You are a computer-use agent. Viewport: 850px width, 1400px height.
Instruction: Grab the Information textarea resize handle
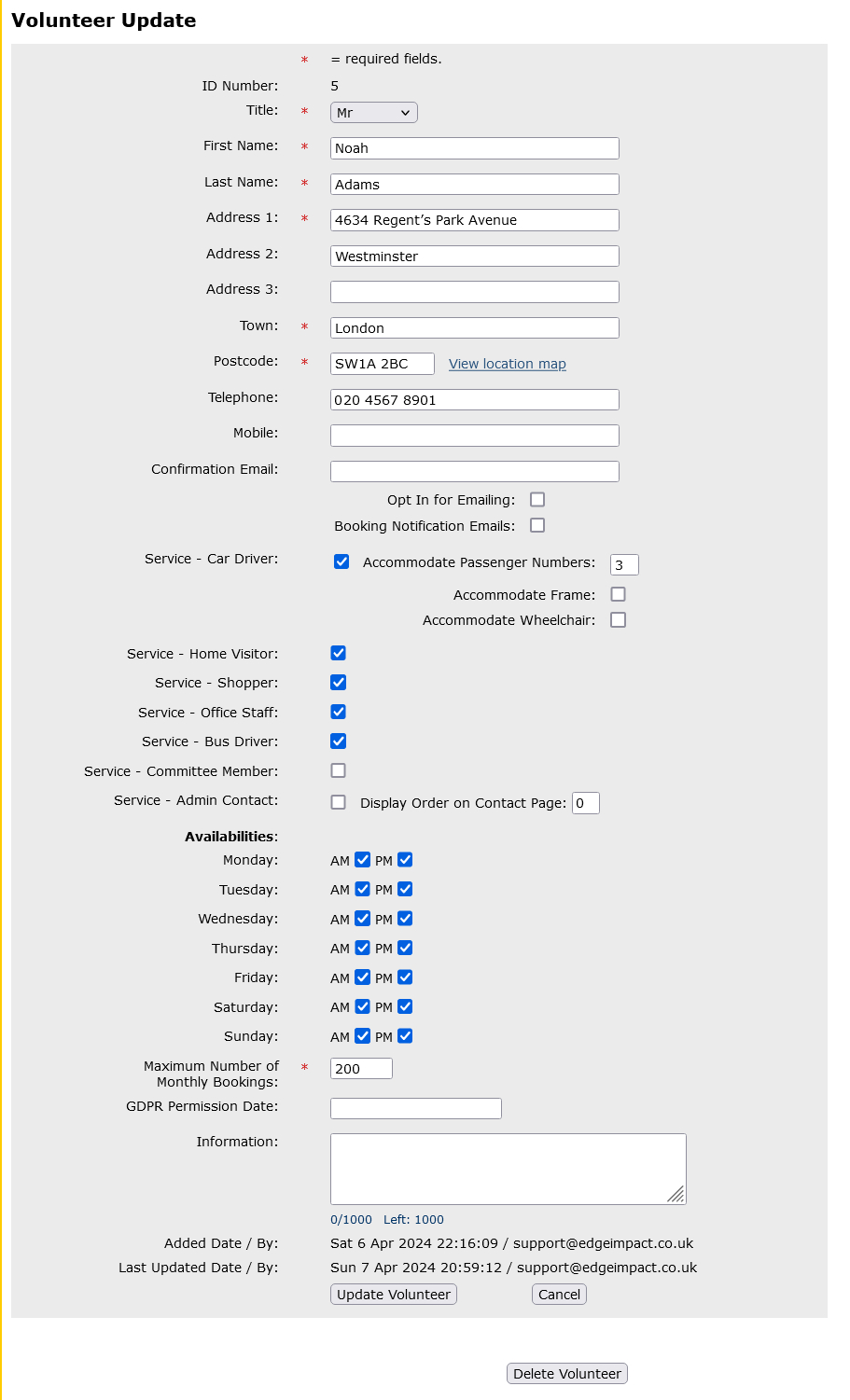point(676,1195)
